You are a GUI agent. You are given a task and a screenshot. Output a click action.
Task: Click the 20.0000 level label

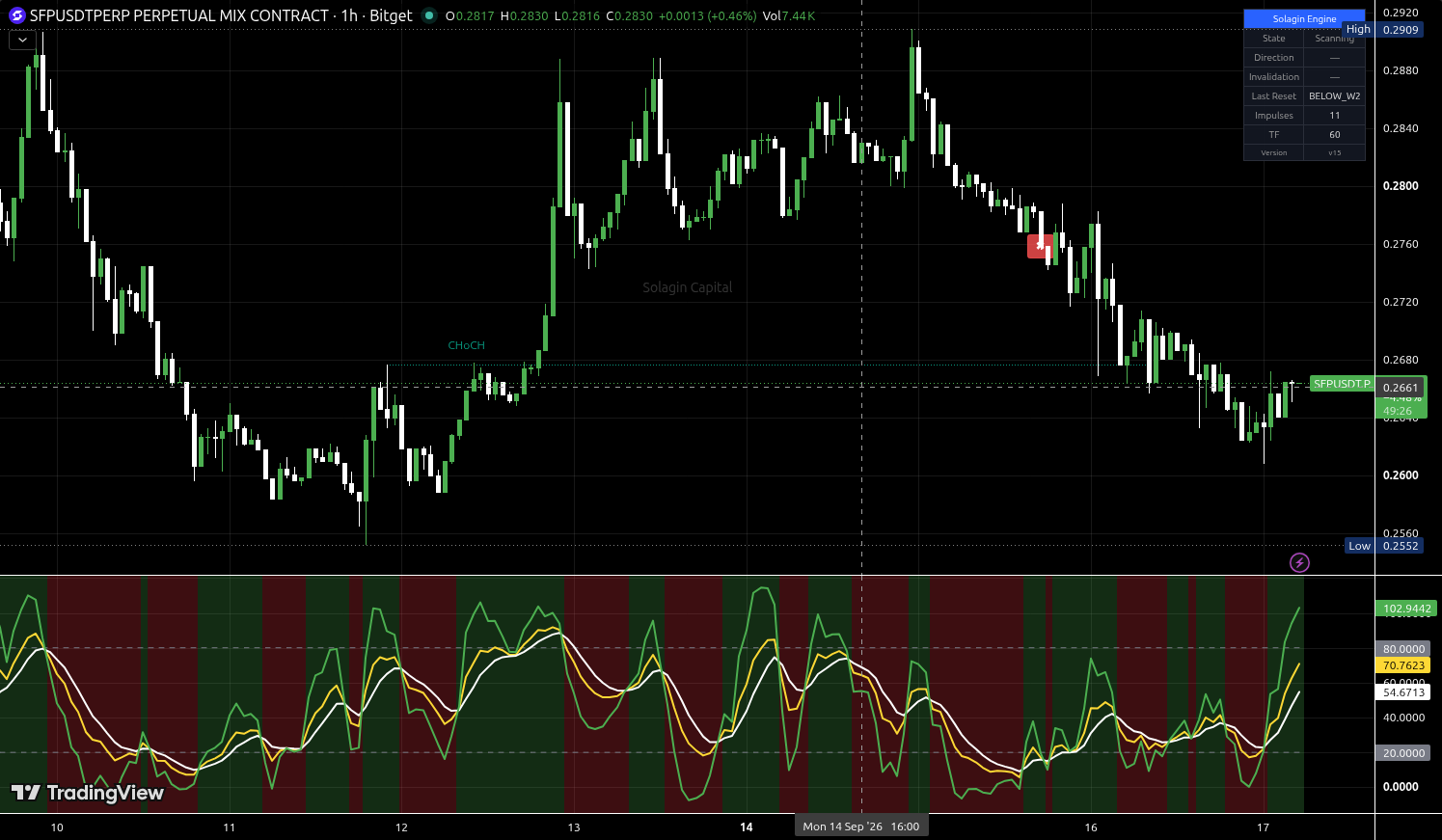click(x=1403, y=753)
